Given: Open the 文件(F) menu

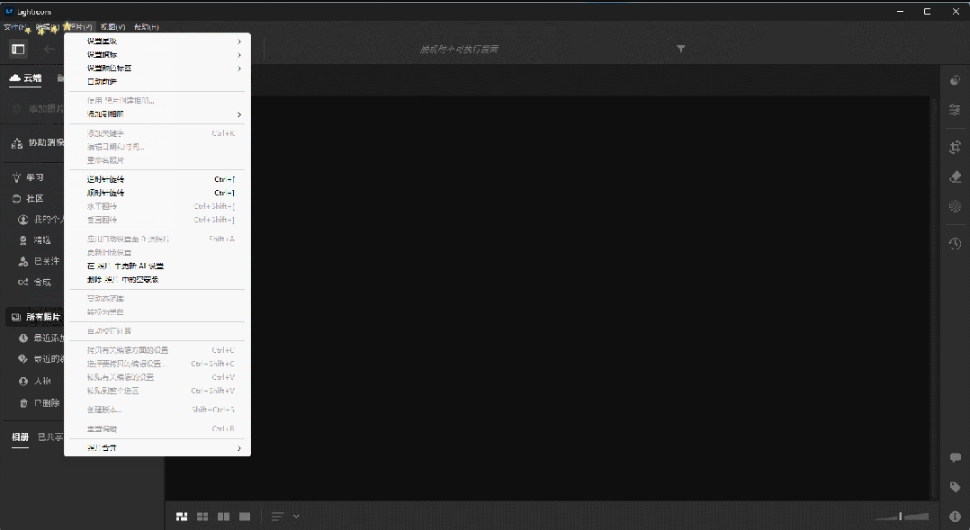Looking at the screenshot, I should pos(14,27).
